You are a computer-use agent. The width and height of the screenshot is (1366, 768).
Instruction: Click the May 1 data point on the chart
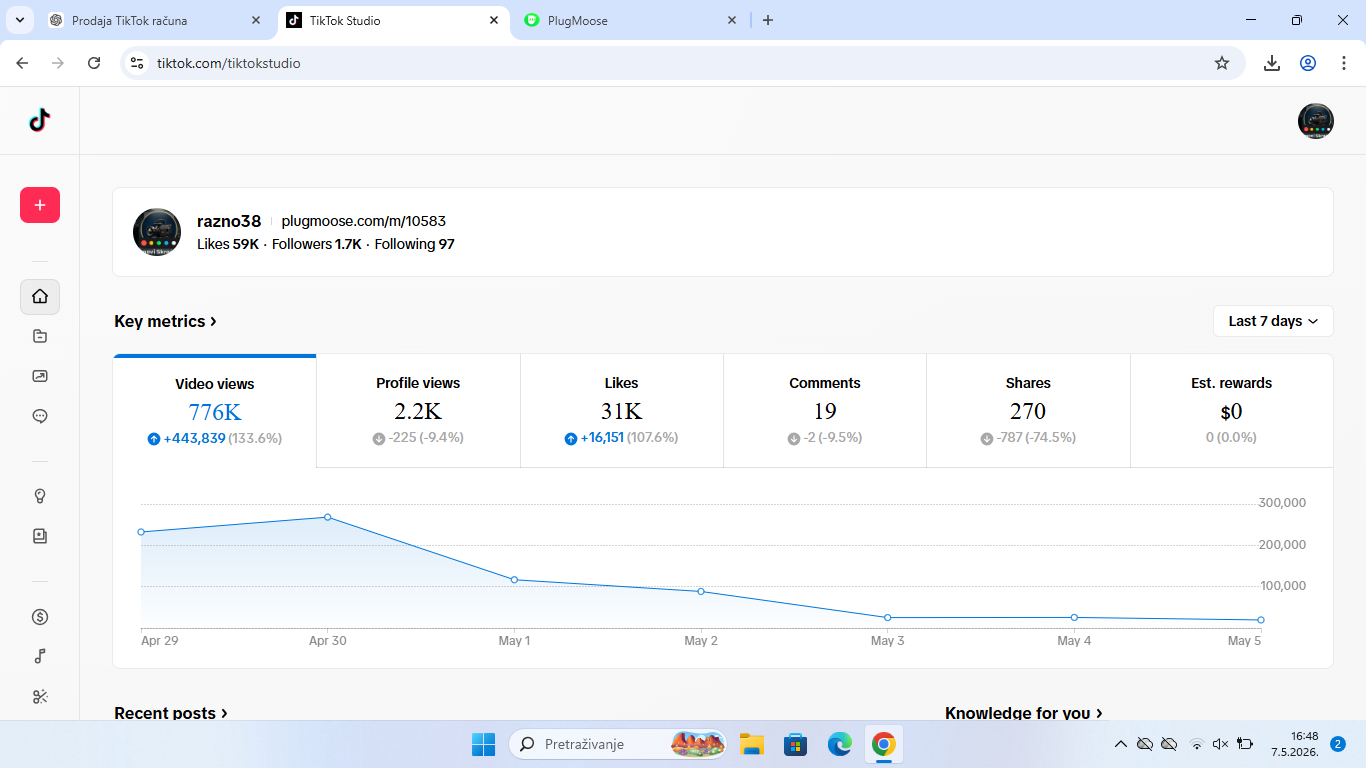514,580
